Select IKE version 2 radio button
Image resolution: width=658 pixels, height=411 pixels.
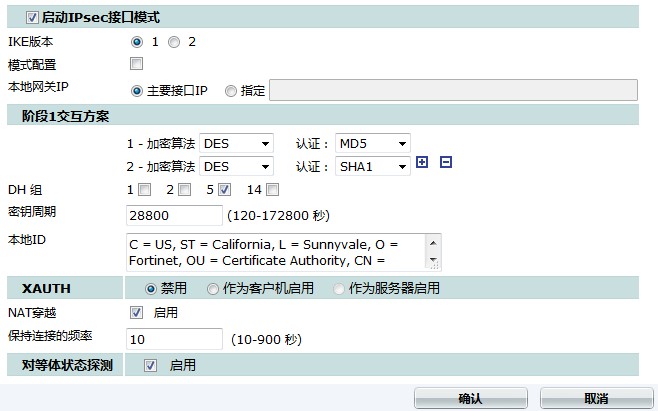(174, 42)
